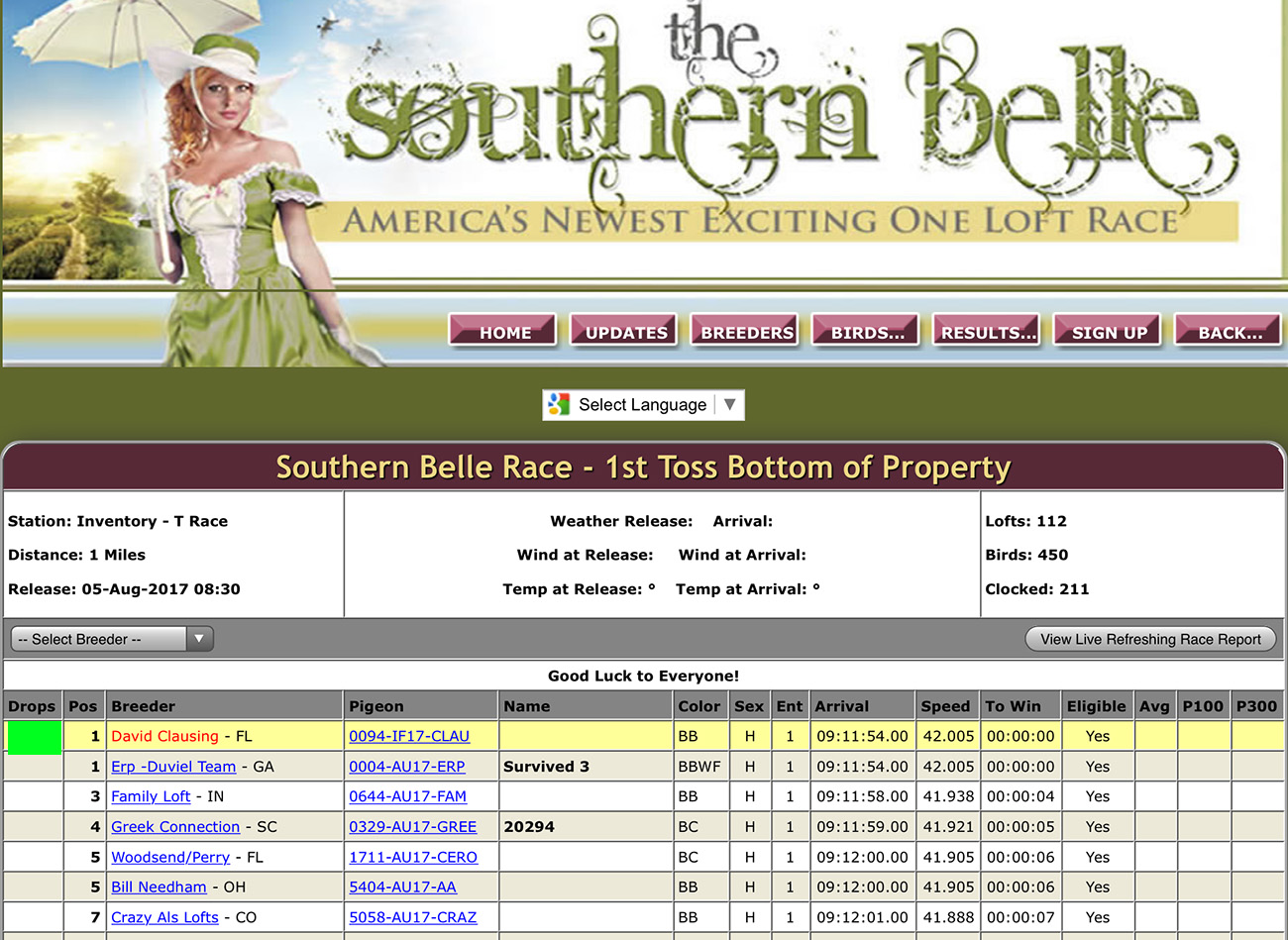This screenshot has width=1288, height=940.
Task: Expand the Select Language dropdown arrow
Action: [x=730, y=404]
